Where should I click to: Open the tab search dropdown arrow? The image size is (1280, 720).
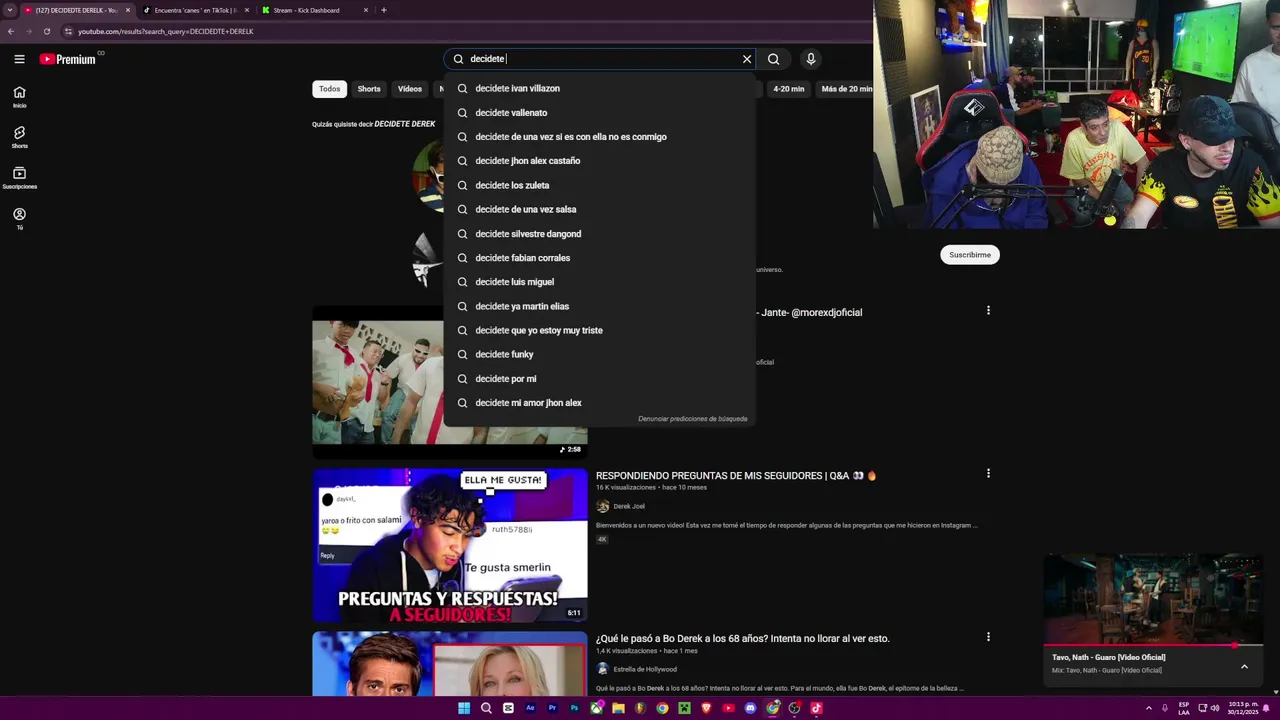[x=10, y=10]
